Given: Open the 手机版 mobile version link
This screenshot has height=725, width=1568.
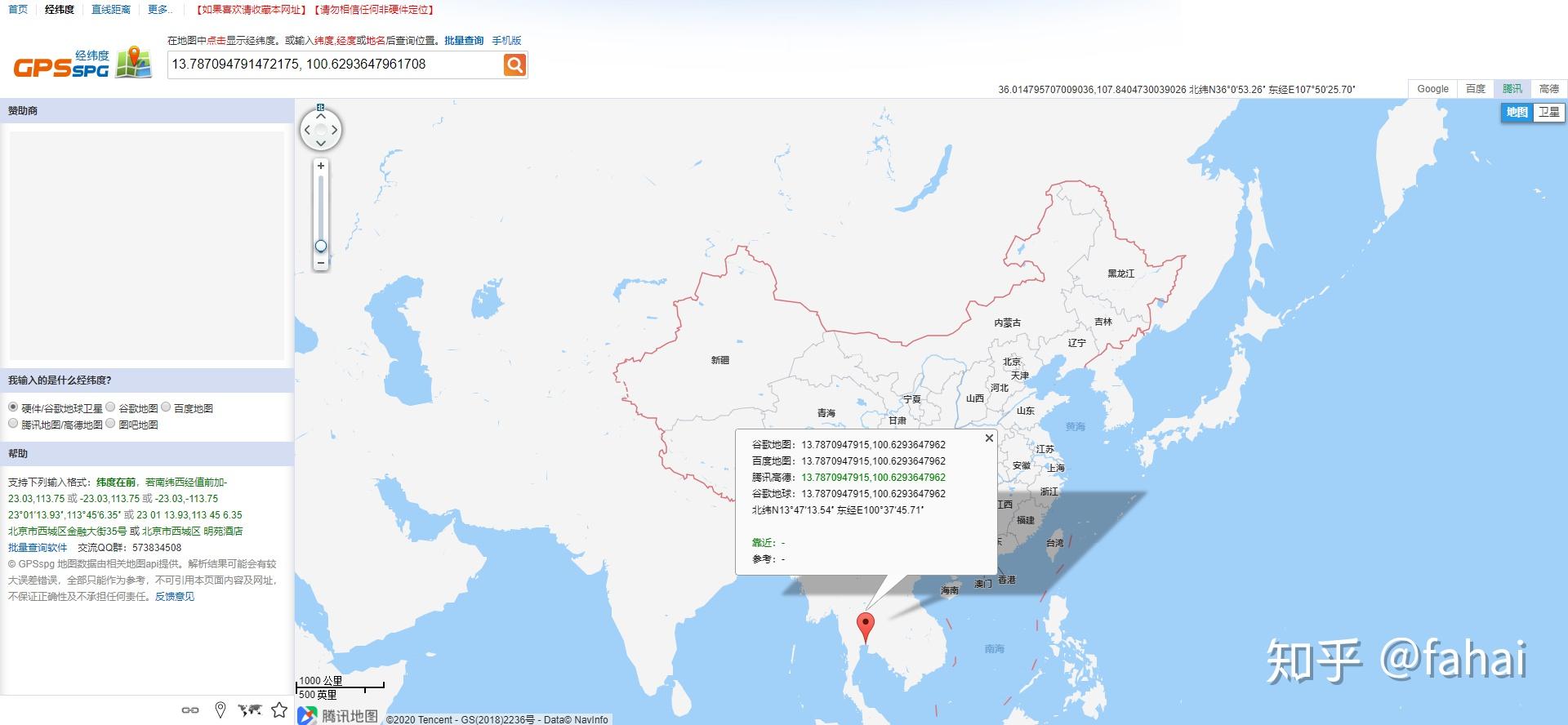Looking at the screenshot, I should 506,41.
